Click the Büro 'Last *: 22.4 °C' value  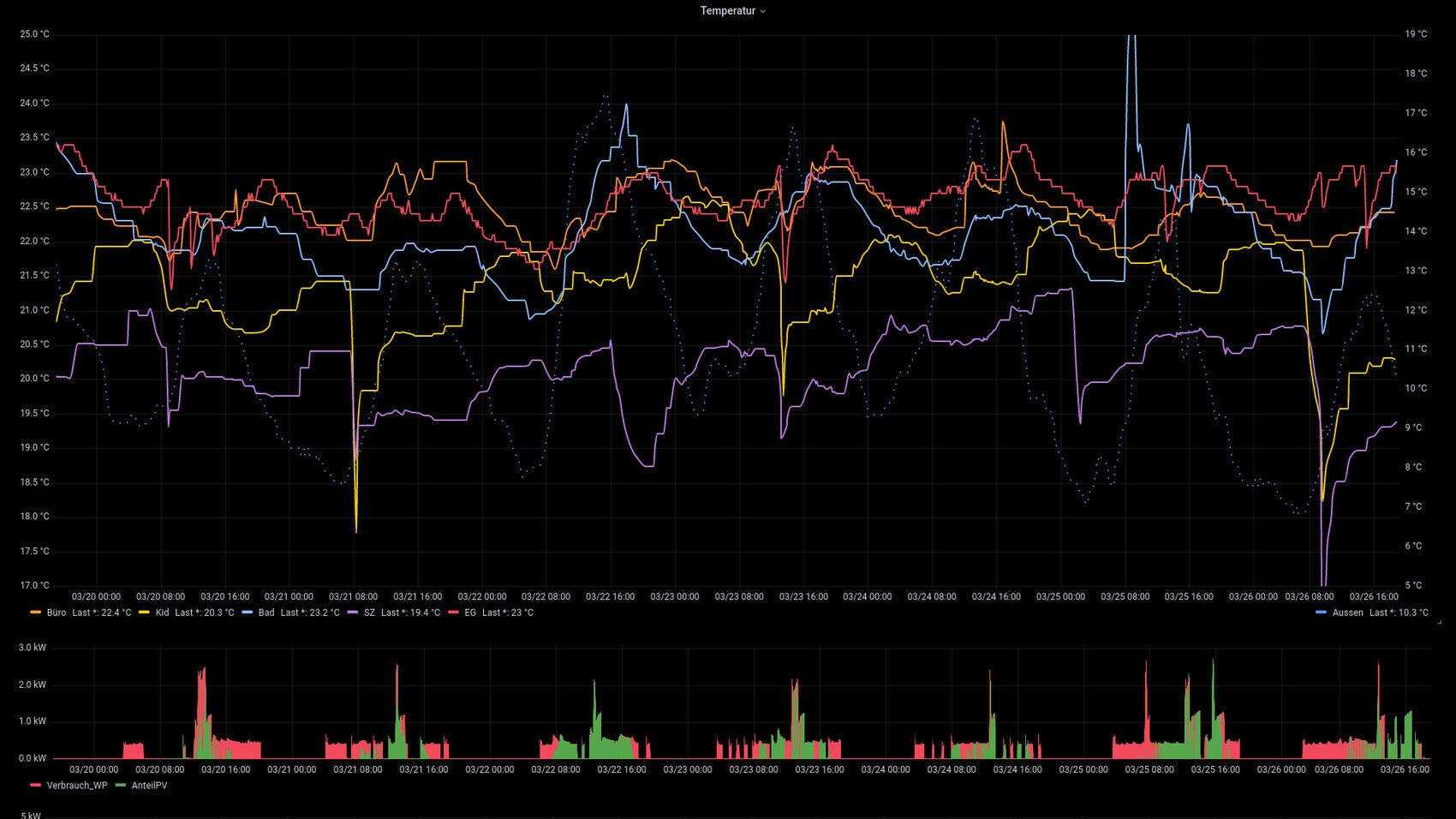click(102, 613)
